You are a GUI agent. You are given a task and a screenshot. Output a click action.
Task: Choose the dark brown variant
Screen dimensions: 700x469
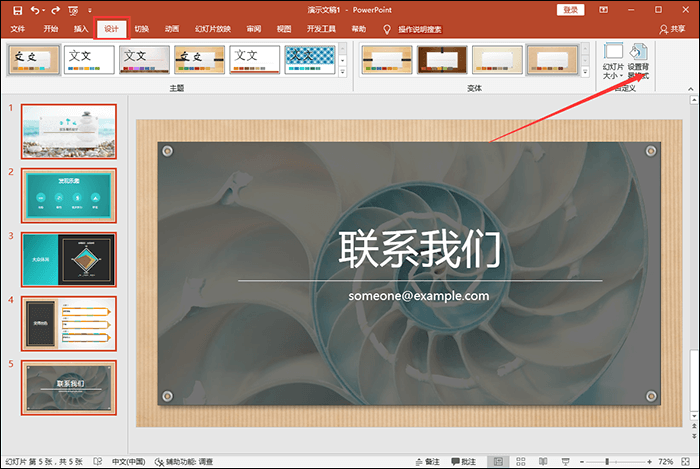(x=442, y=59)
